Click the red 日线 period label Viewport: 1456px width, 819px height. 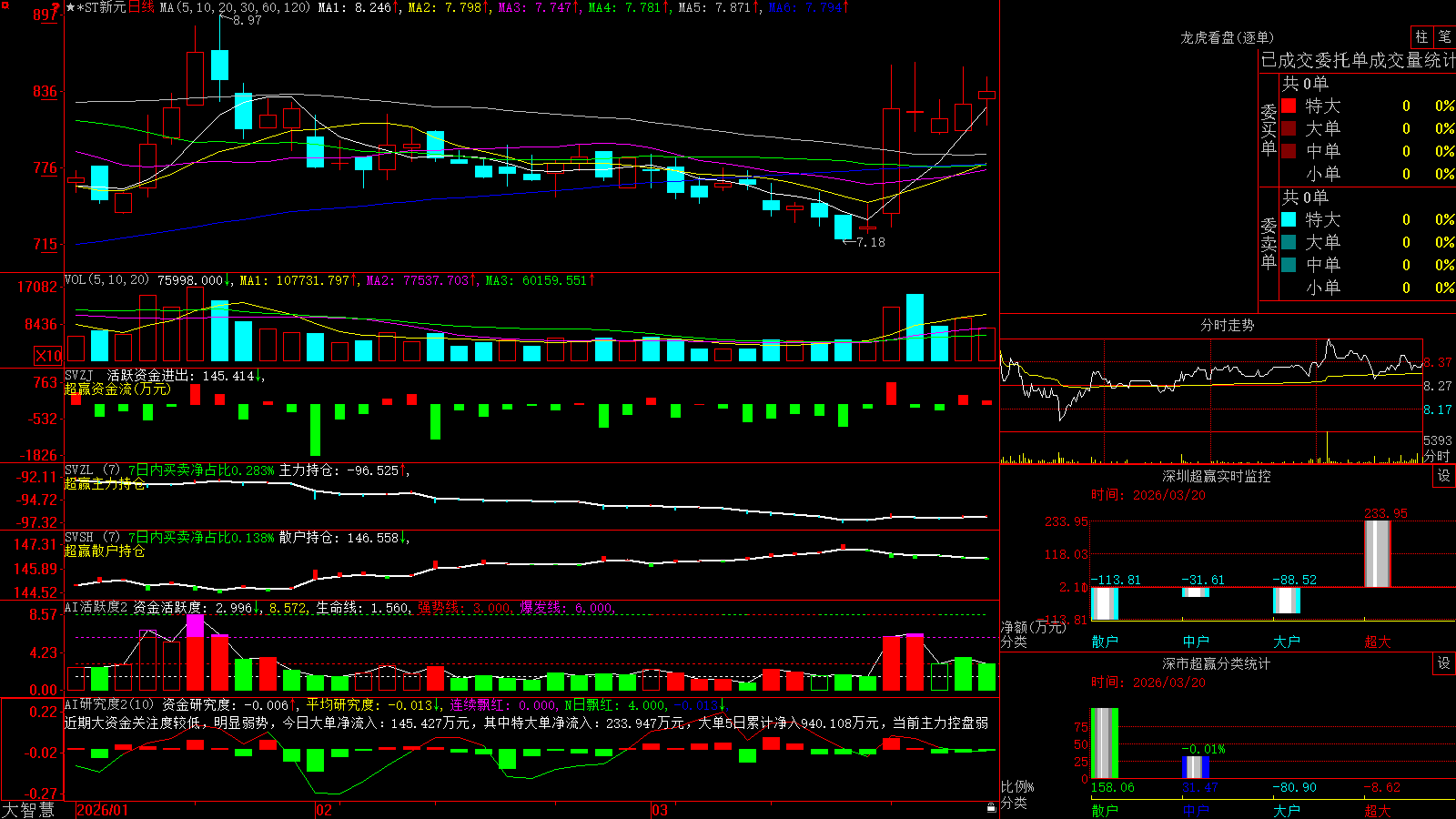point(141,7)
